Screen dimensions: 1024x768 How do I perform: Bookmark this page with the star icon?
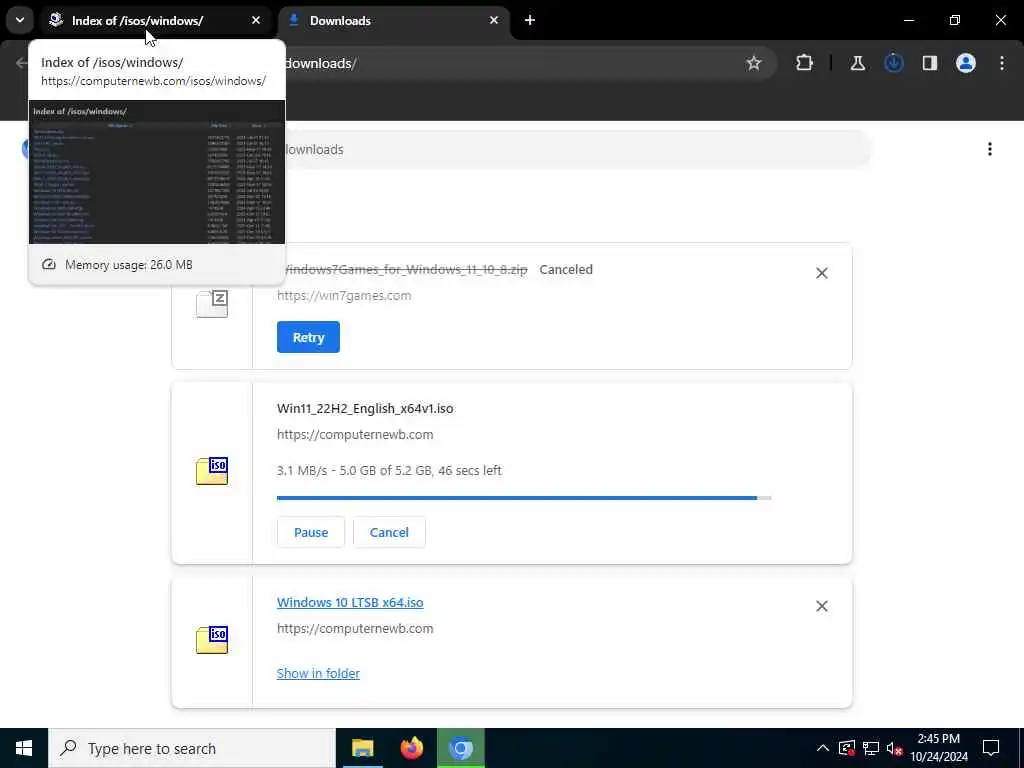(x=754, y=63)
